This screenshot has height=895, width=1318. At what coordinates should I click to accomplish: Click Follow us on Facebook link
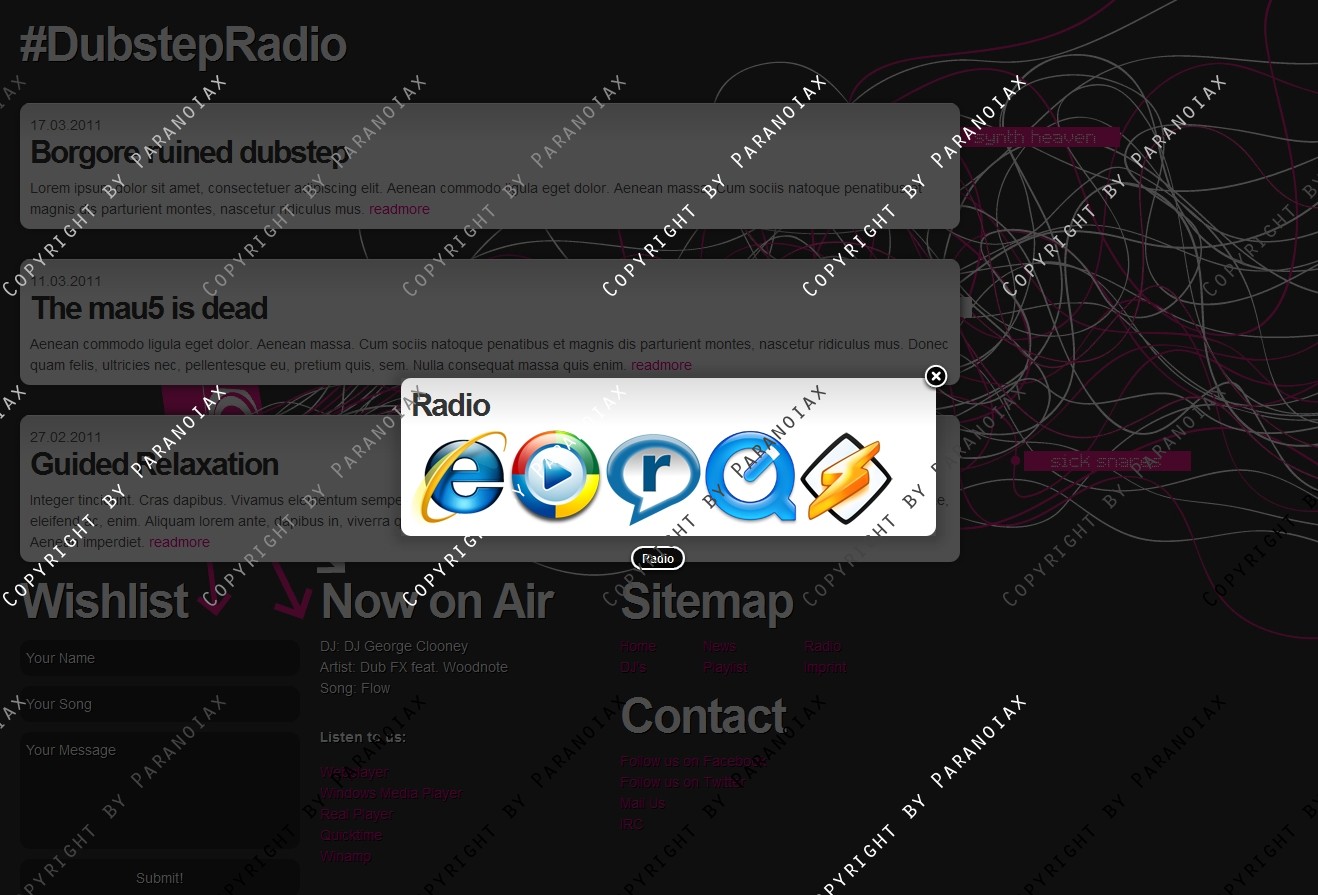[x=692, y=761]
